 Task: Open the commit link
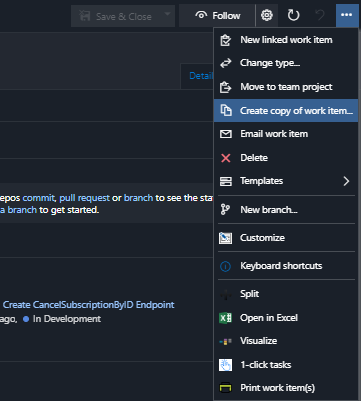pos(38,198)
